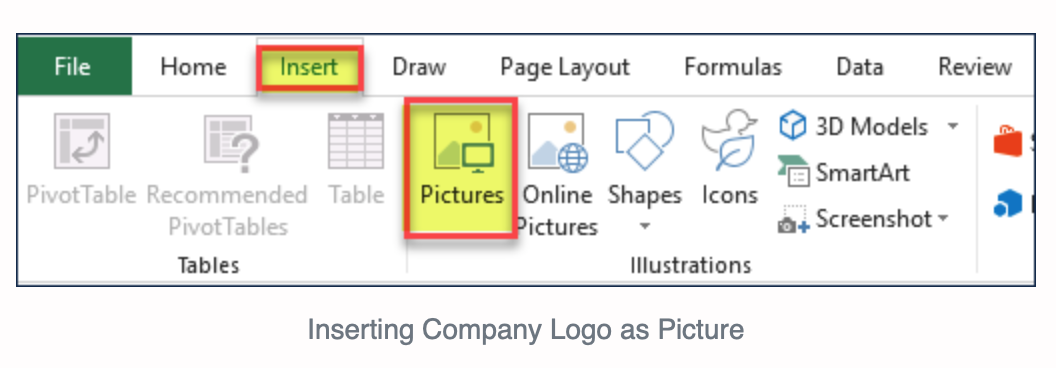Switch to the Formulas tab

point(733,67)
